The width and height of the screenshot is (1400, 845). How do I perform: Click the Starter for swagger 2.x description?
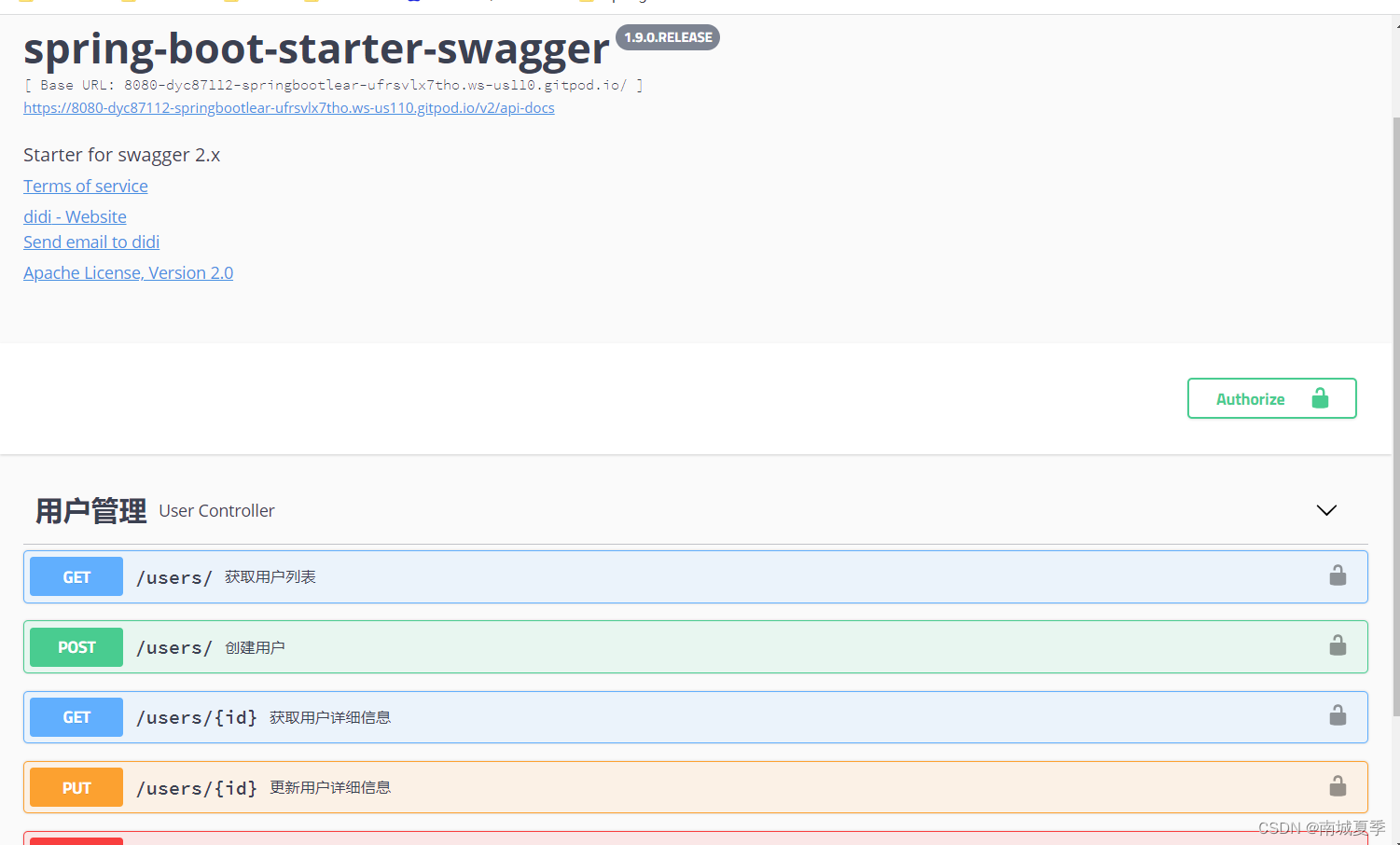pyautogui.click(x=122, y=155)
